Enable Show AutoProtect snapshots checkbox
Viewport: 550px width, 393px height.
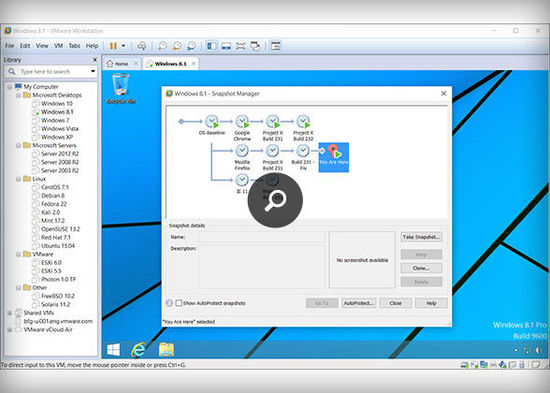pyautogui.click(x=179, y=303)
